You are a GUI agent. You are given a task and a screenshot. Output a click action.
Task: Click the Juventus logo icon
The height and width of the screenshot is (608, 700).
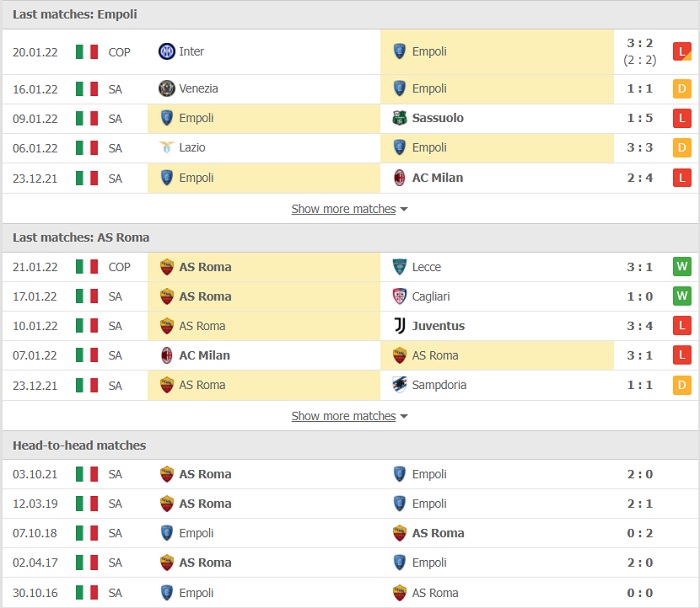400,326
